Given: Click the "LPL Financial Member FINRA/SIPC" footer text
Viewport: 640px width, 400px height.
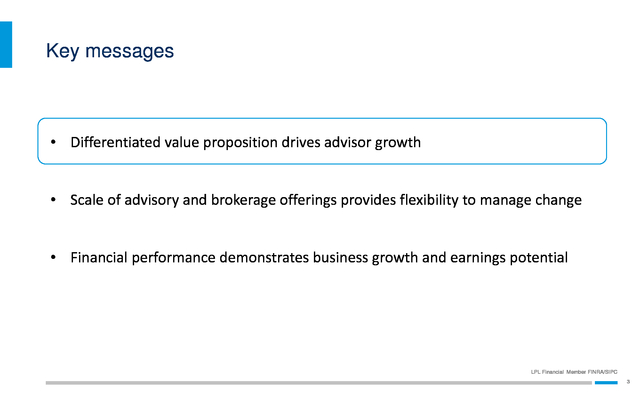Looking at the screenshot, I should (x=574, y=372).
